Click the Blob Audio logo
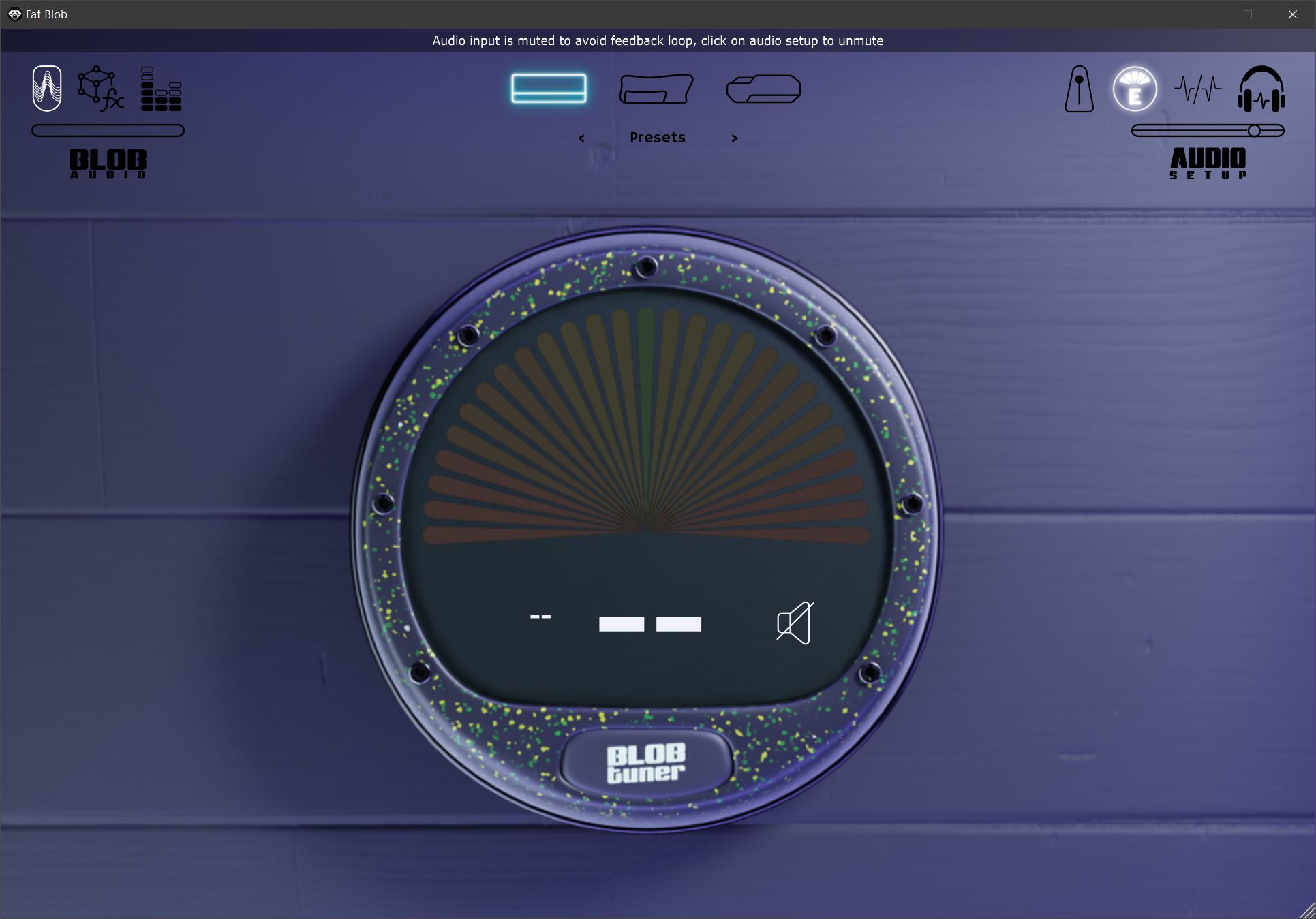1316x919 pixels. click(x=108, y=163)
